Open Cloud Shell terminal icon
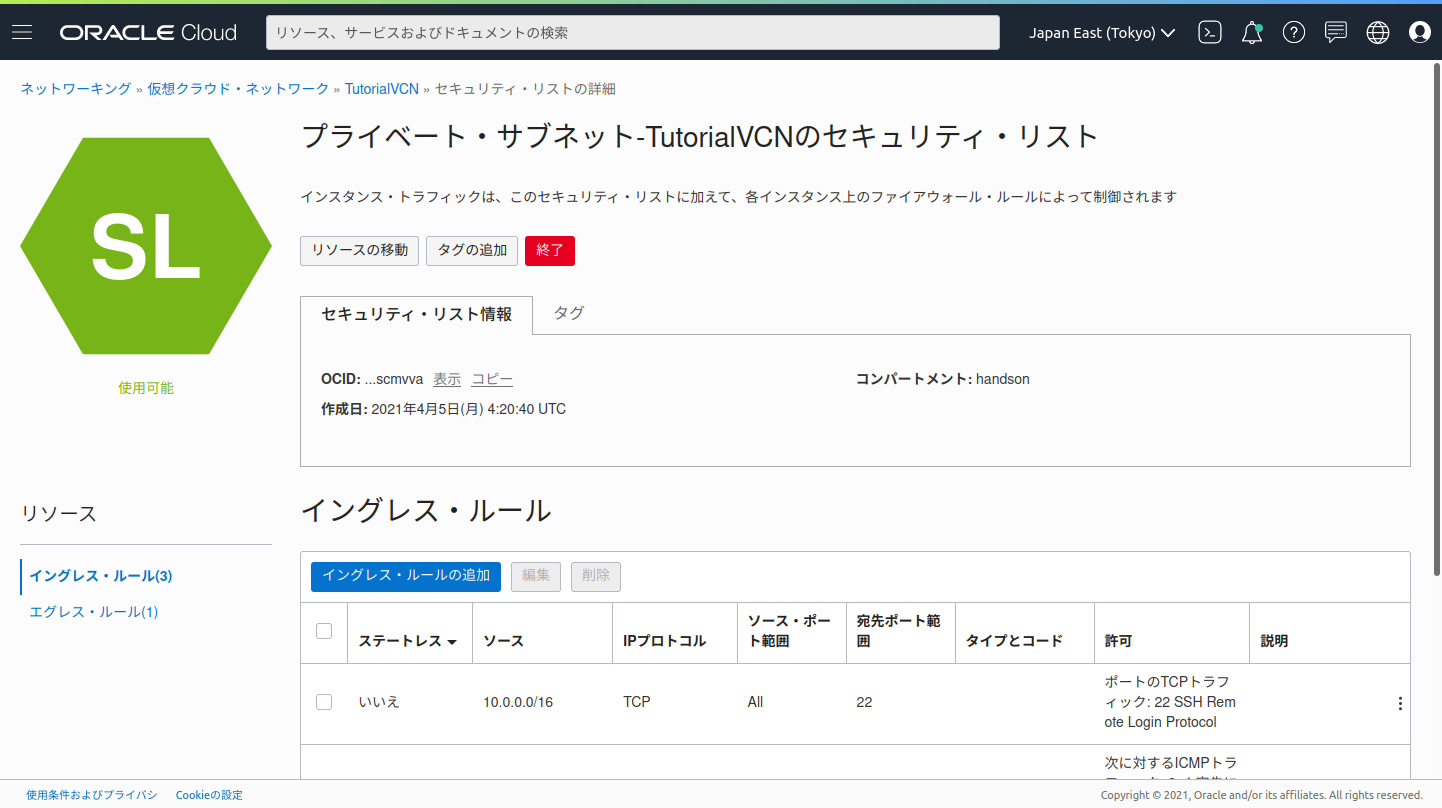 tap(1210, 32)
